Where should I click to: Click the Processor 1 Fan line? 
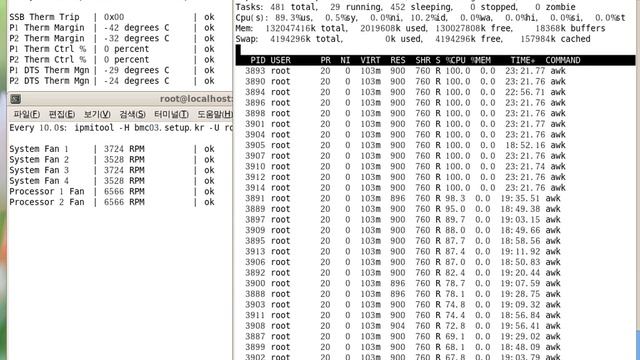112,191
